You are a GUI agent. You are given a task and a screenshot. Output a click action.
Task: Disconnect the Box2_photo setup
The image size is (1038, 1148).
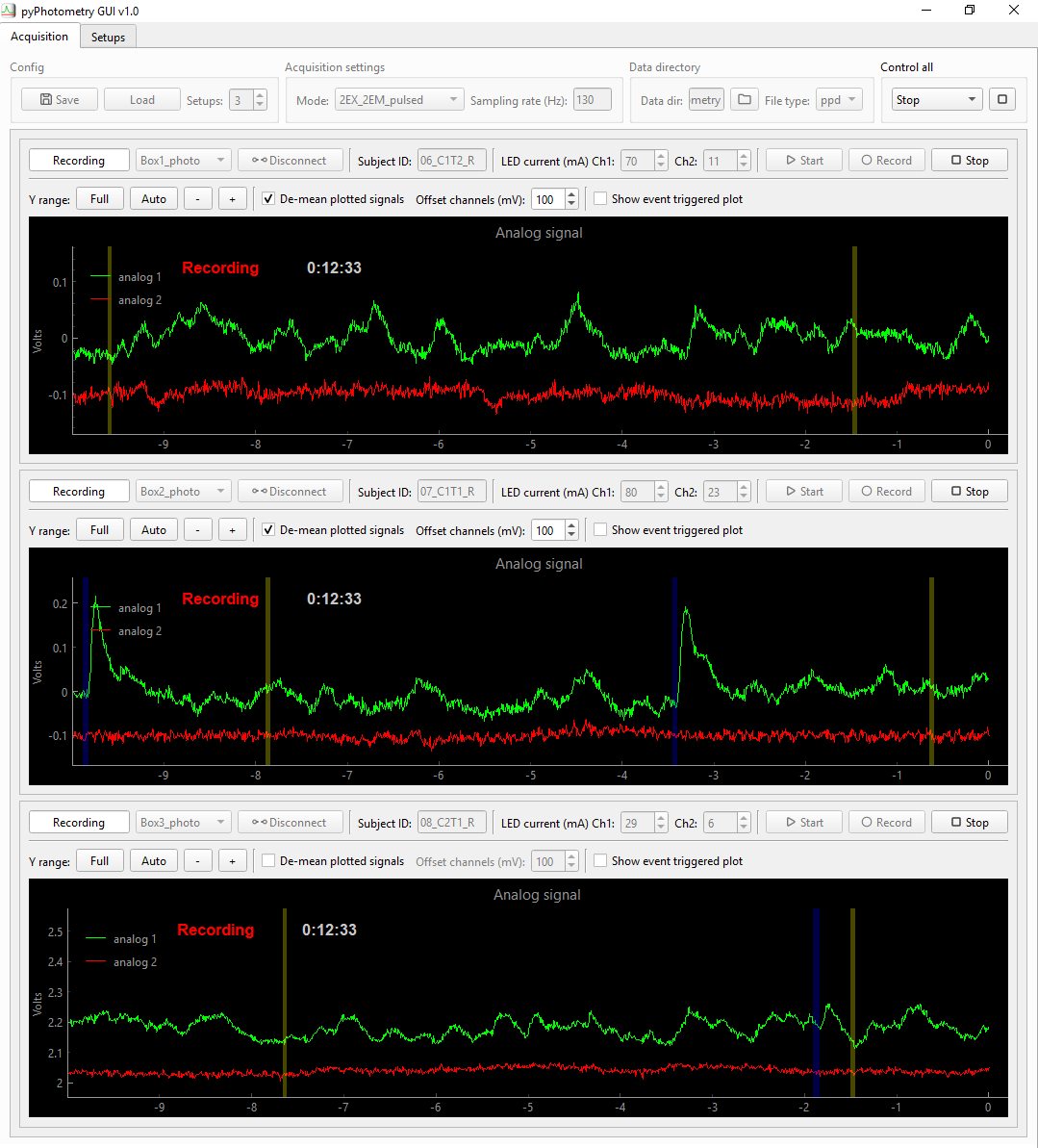[290, 492]
